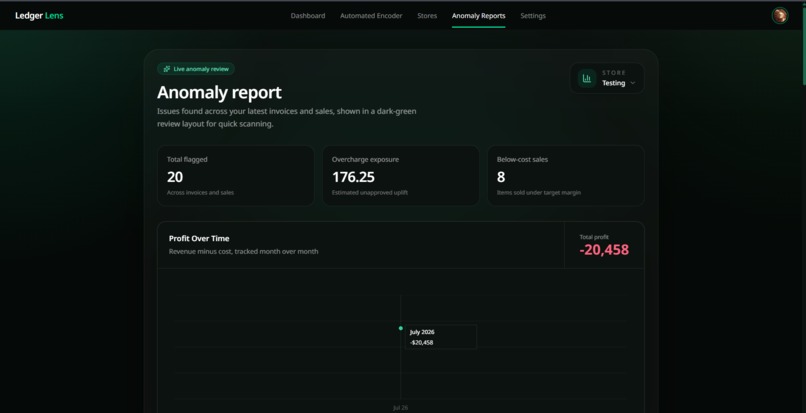Click the 'Estimated unapproved uplift' caption
Image resolution: width=806 pixels, height=413 pixels.
pos(370,192)
